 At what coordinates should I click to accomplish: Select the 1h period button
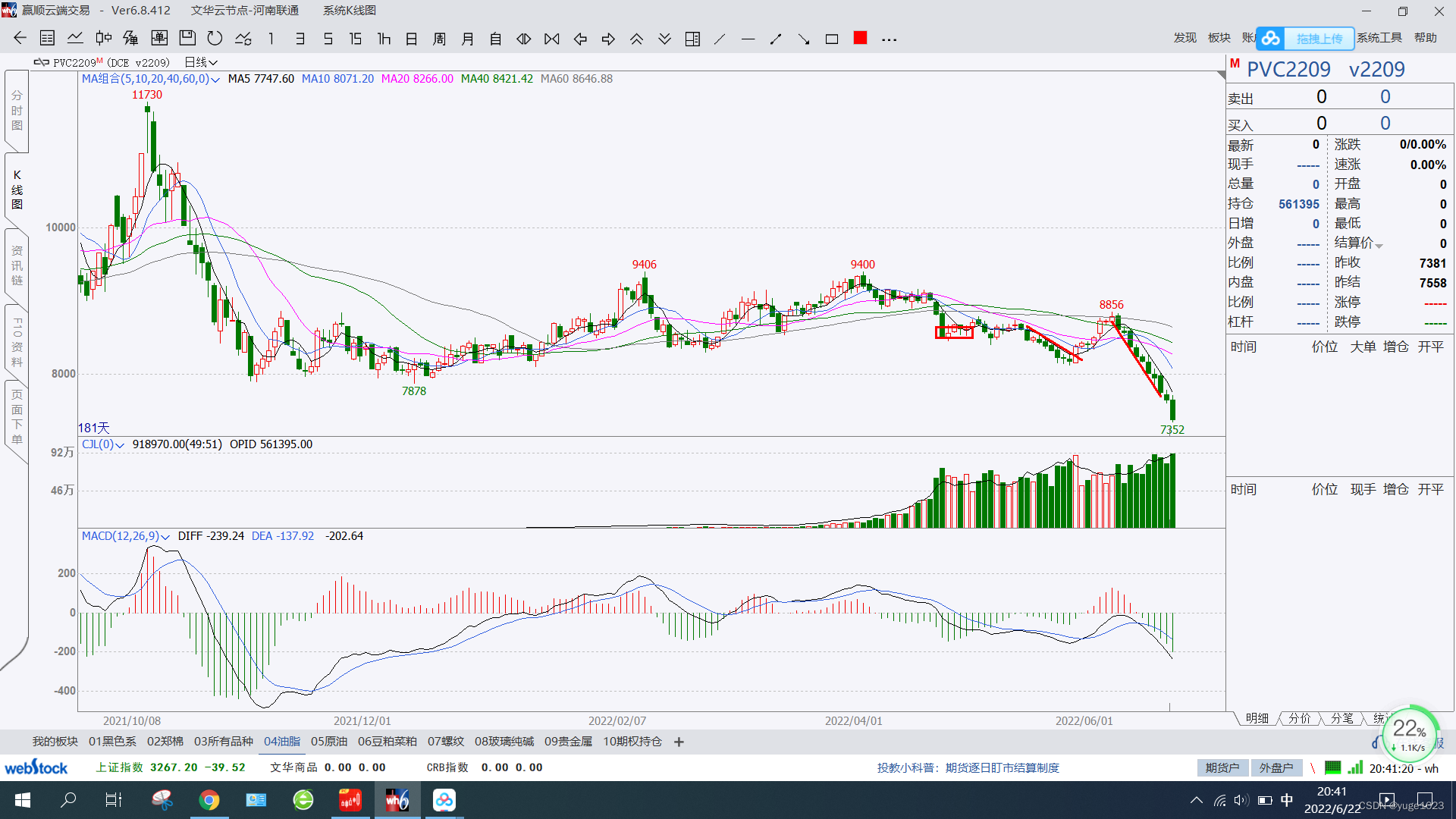point(384,39)
